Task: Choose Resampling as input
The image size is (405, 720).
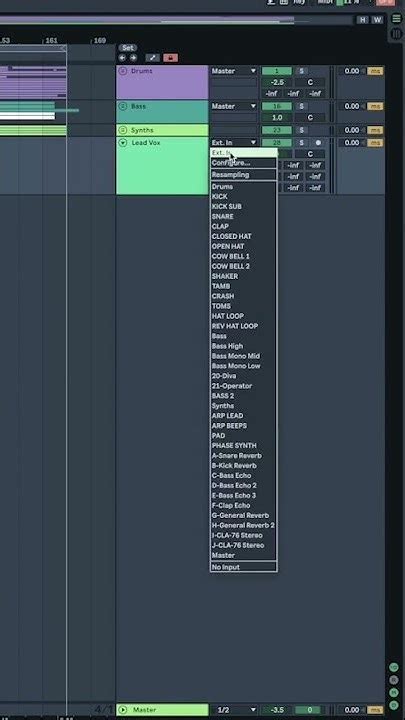Action: tap(244, 175)
